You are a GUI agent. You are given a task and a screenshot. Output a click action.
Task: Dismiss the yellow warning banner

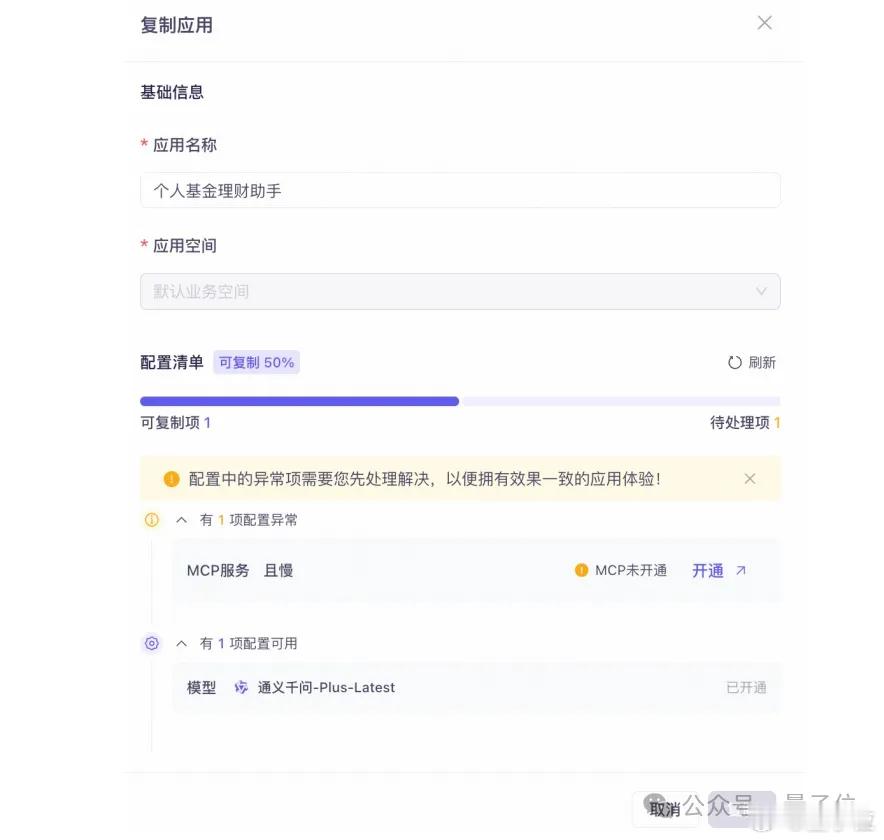[x=750, y=479]
